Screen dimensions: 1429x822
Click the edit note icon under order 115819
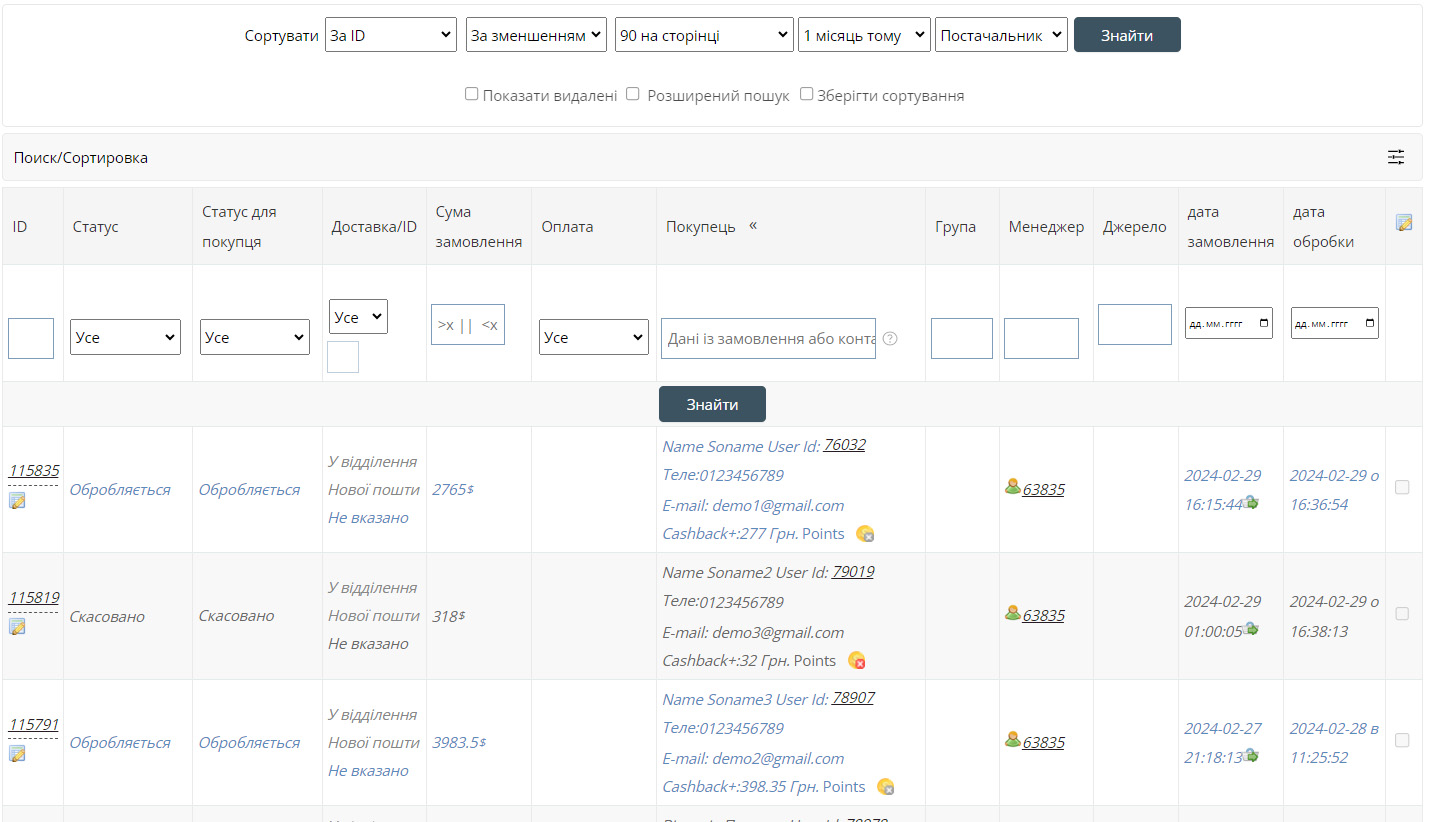pos(17,627)
